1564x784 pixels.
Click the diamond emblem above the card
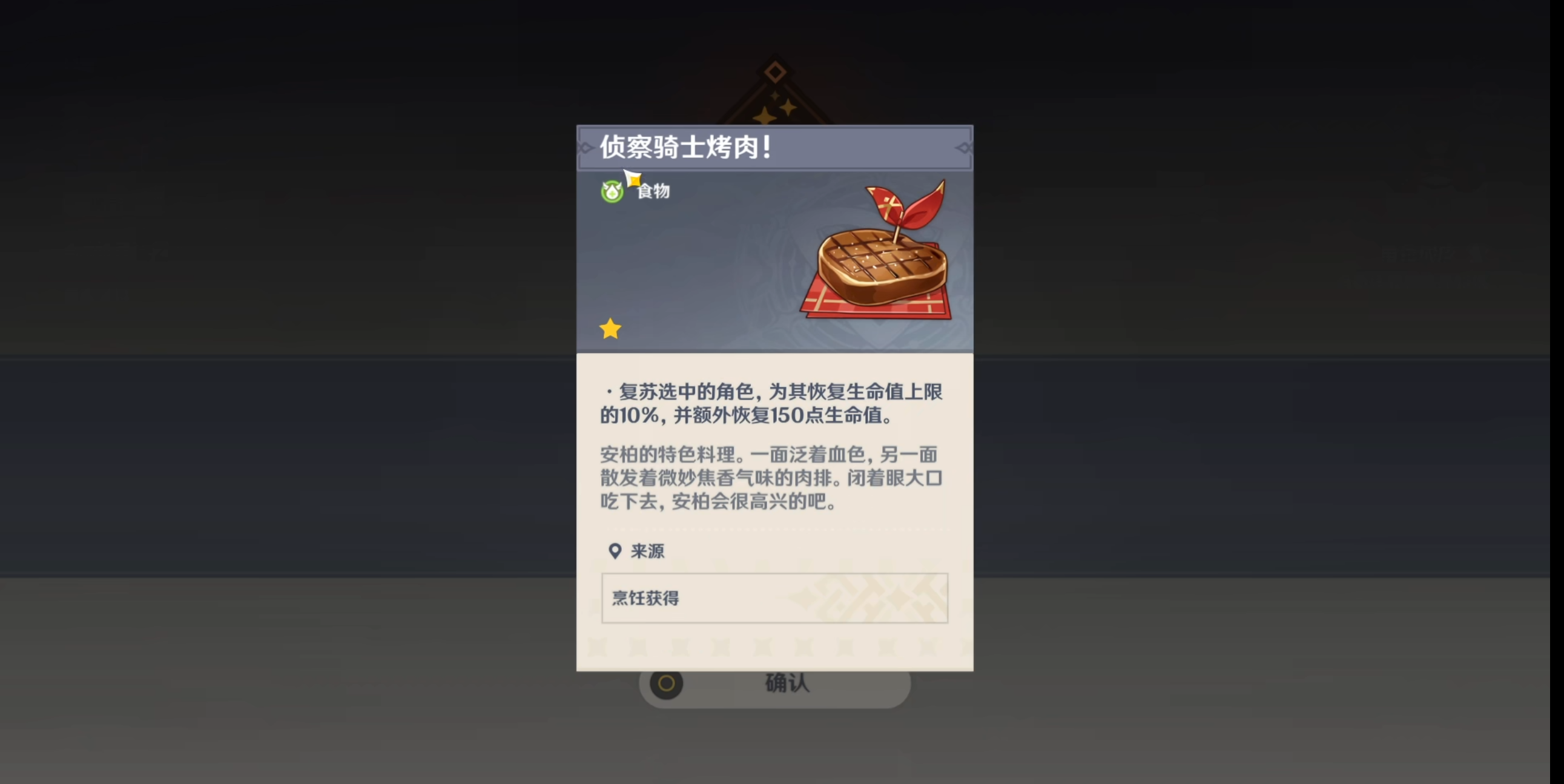coord(774,72)
